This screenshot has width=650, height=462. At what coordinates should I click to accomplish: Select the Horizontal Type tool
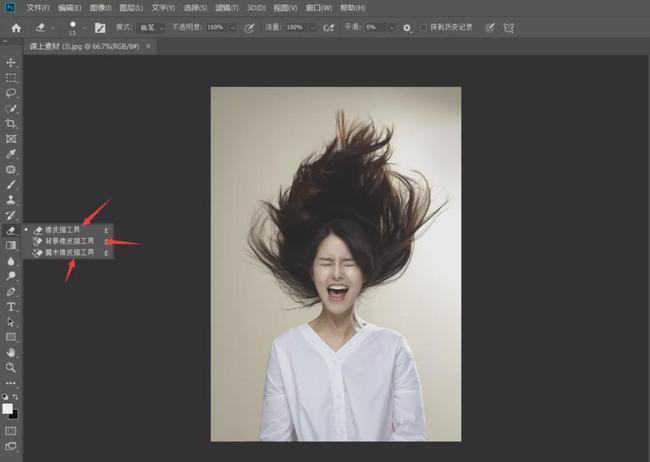[11, 307]
